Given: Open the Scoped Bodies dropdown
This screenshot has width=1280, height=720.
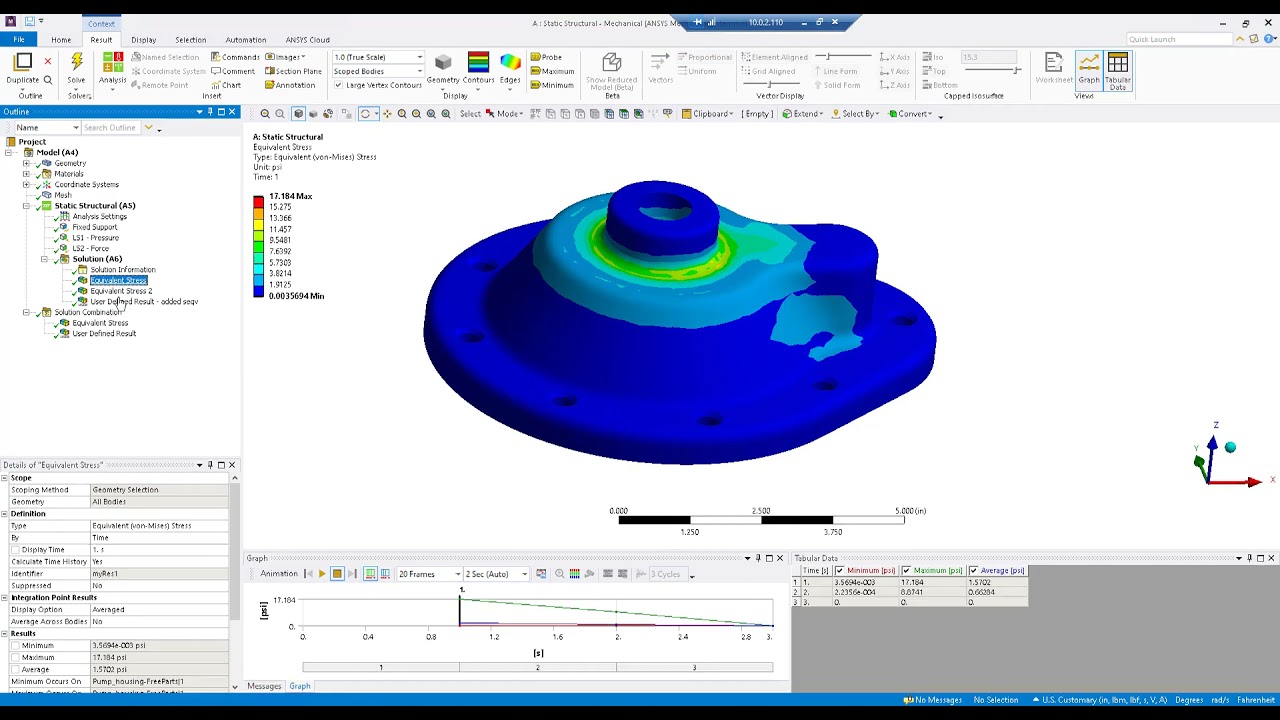Looking at the screenshot, I should pyautogui.click(x=378, y=71).
